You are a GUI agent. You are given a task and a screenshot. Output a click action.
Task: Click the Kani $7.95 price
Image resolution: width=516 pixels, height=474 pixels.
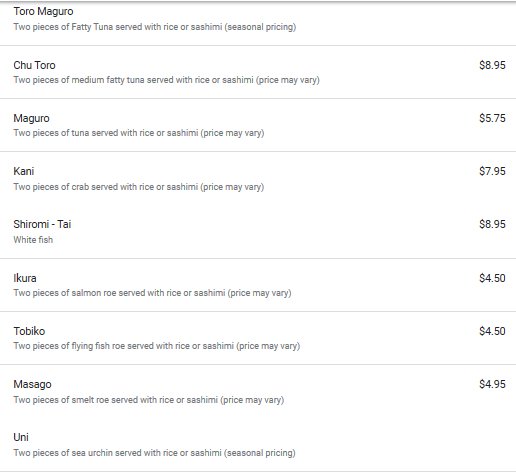(492, 171)
